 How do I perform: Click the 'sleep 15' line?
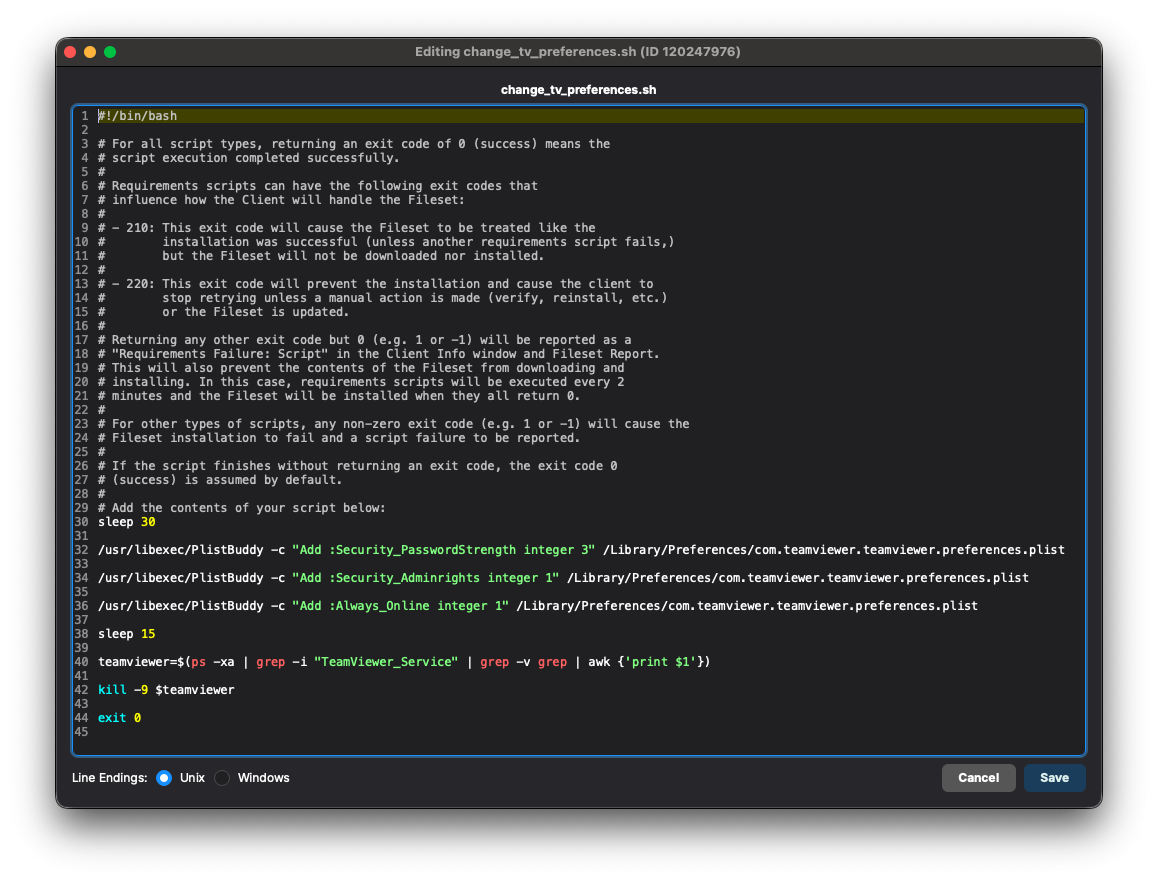coord(126,634)
